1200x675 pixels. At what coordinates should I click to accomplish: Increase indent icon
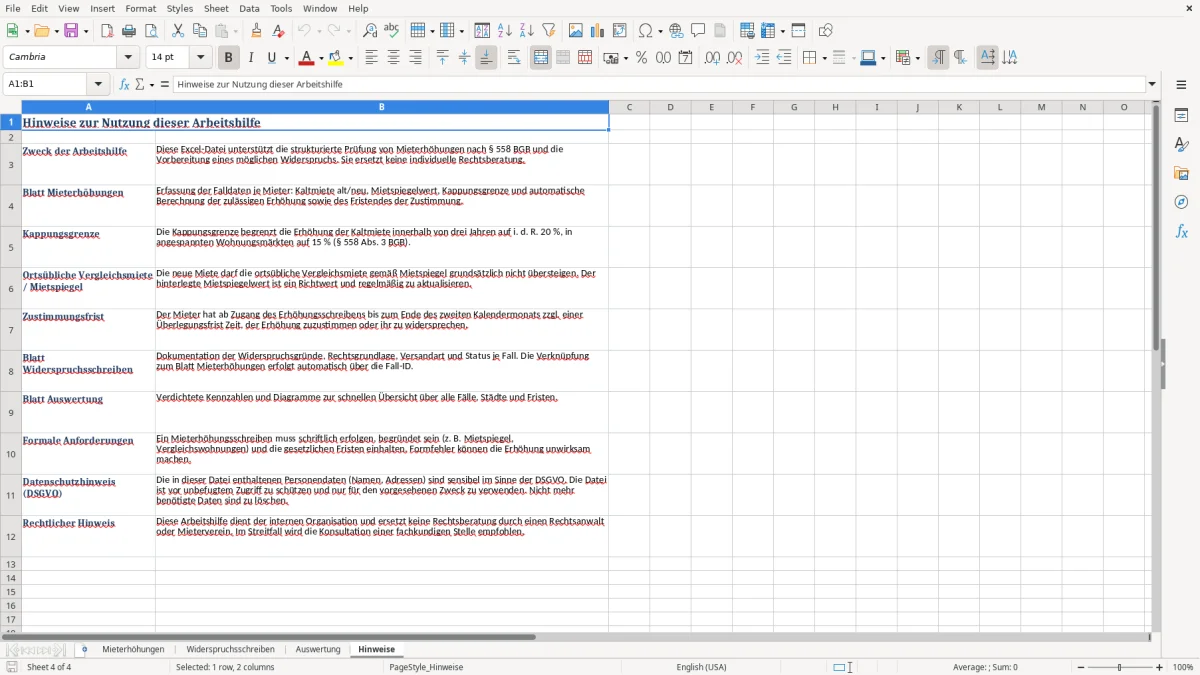point(762,58)
